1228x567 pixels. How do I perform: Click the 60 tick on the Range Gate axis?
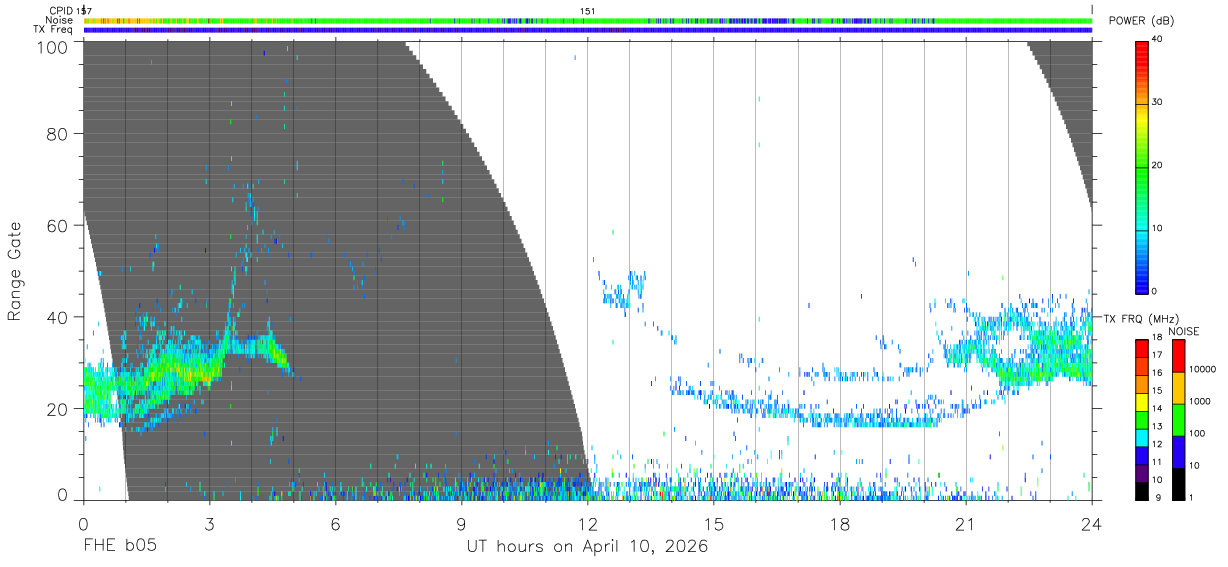pyautogui.click(x=57, y=225)
